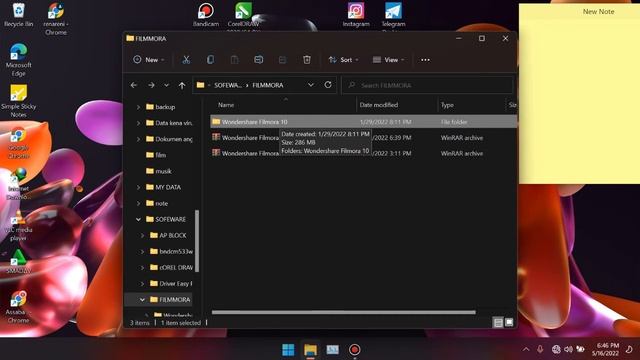Click the Copy icon in Explorer toolbar
Image resolution: width=640 pixels, height=360 pixels.
(x=210, y=60)
